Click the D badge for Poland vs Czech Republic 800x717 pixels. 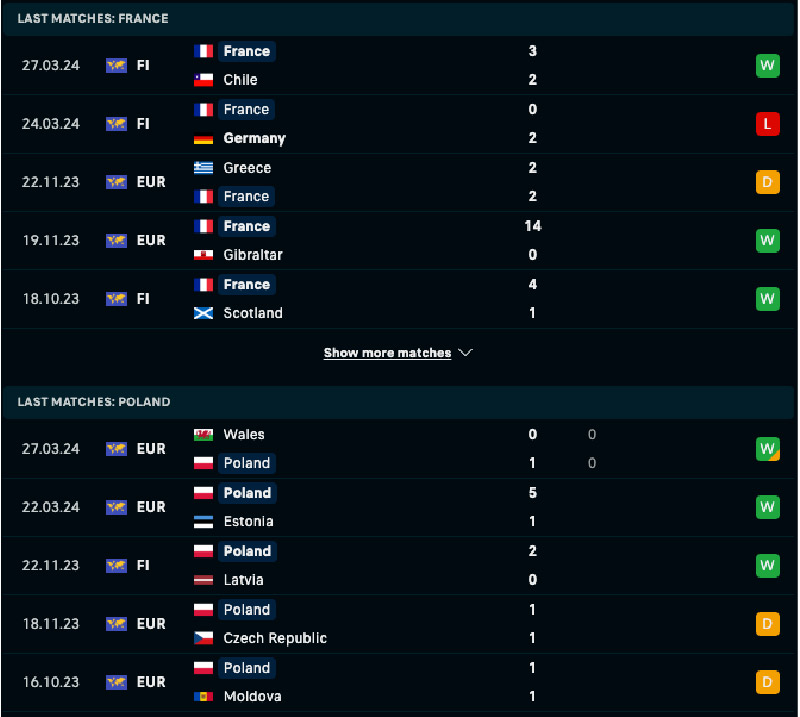pos(767,624)
